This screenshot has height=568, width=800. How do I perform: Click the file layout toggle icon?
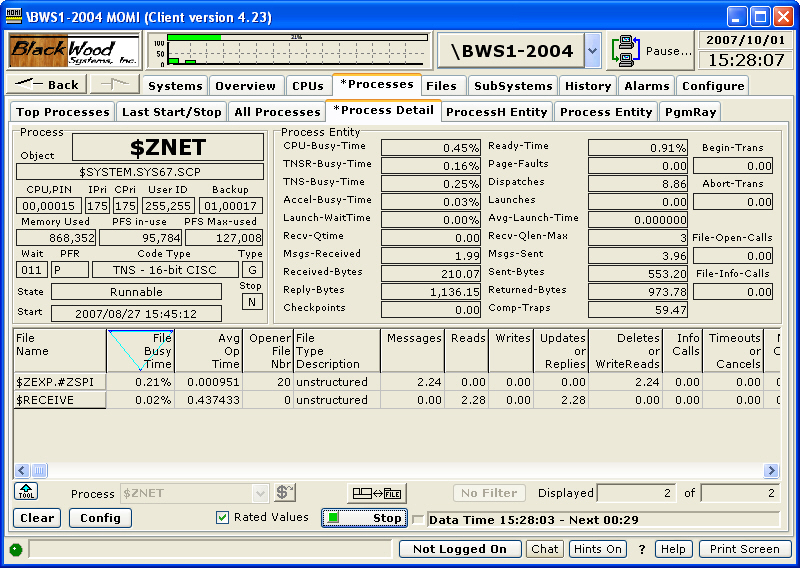pos(376,493)
